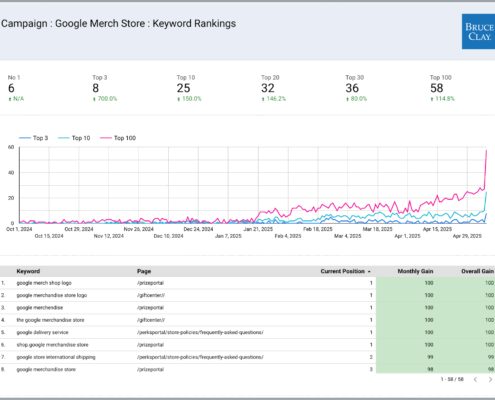Click /prizeportal page in row 1
Viewport: 495px width, 400px height.
coord(150,283)
